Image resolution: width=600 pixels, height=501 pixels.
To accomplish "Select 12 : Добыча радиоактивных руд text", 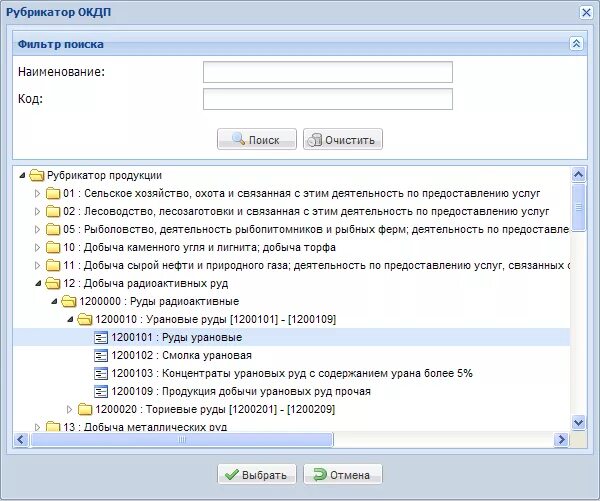I will point(145,284).
